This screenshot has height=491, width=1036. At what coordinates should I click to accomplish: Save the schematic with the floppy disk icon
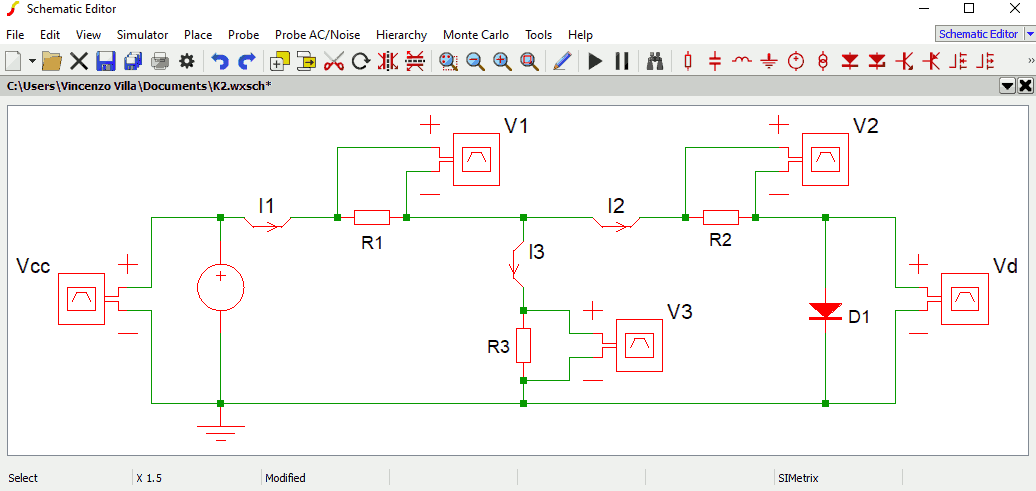point(106,61)
